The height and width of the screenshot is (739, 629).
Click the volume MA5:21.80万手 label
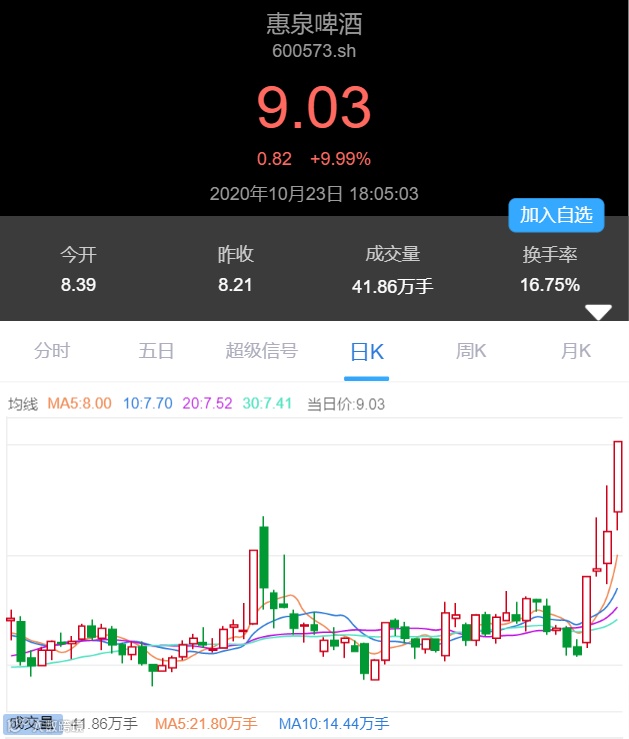click(x=206, y=723)
